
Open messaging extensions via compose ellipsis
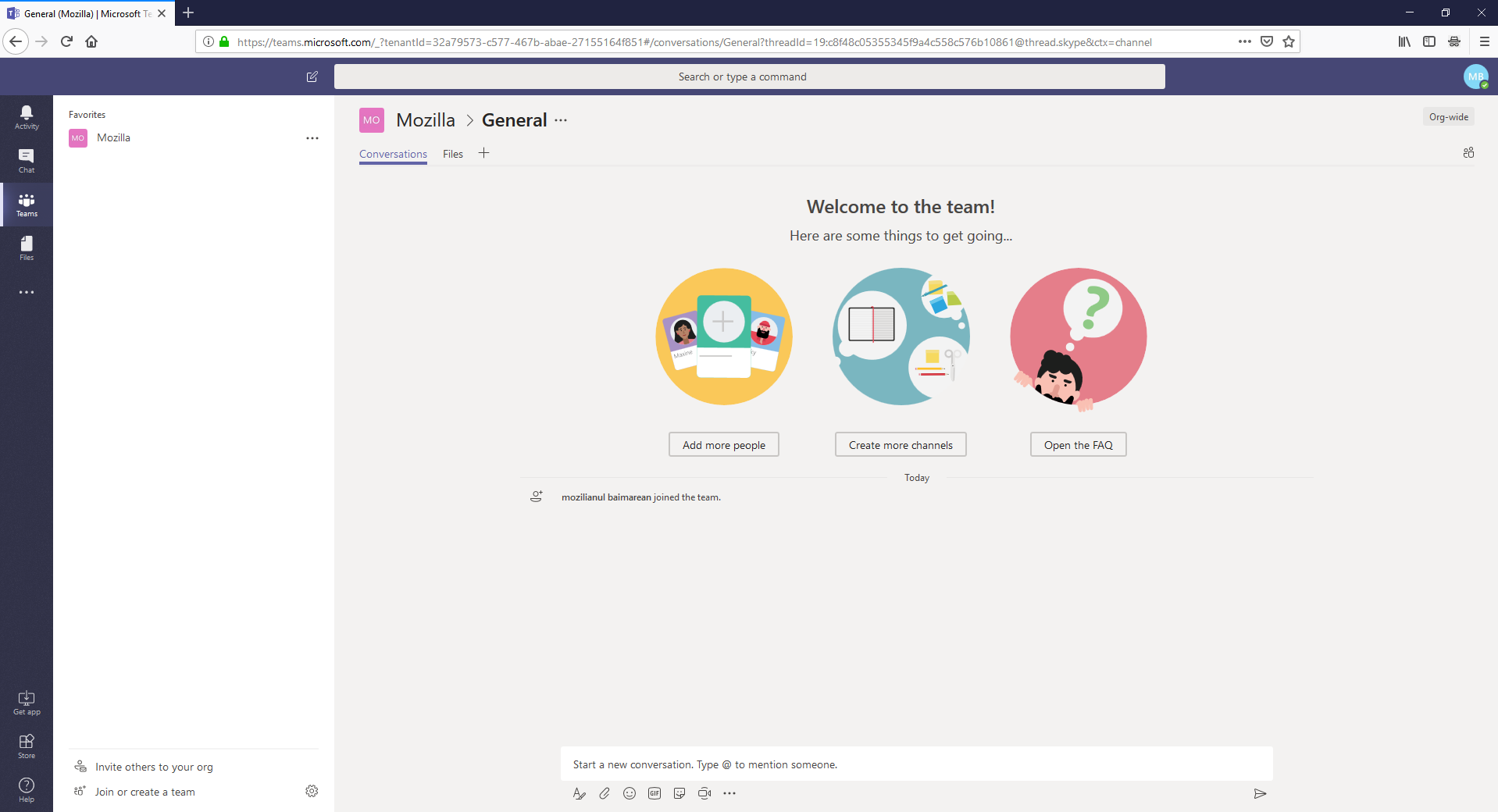coord(730,793)
